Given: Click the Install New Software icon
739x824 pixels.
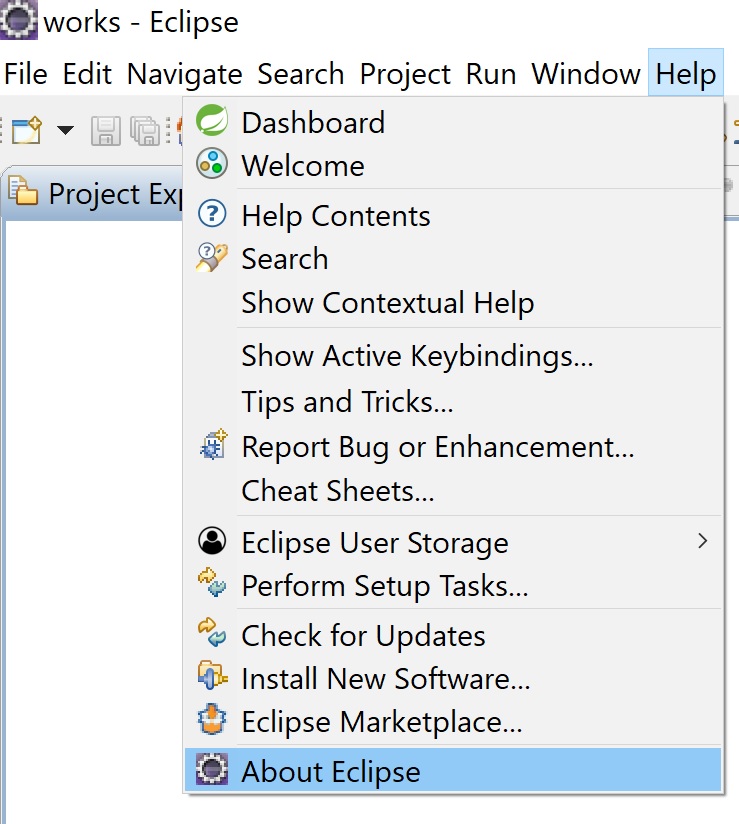Looking at the screenshot, I should pos(212,676).
